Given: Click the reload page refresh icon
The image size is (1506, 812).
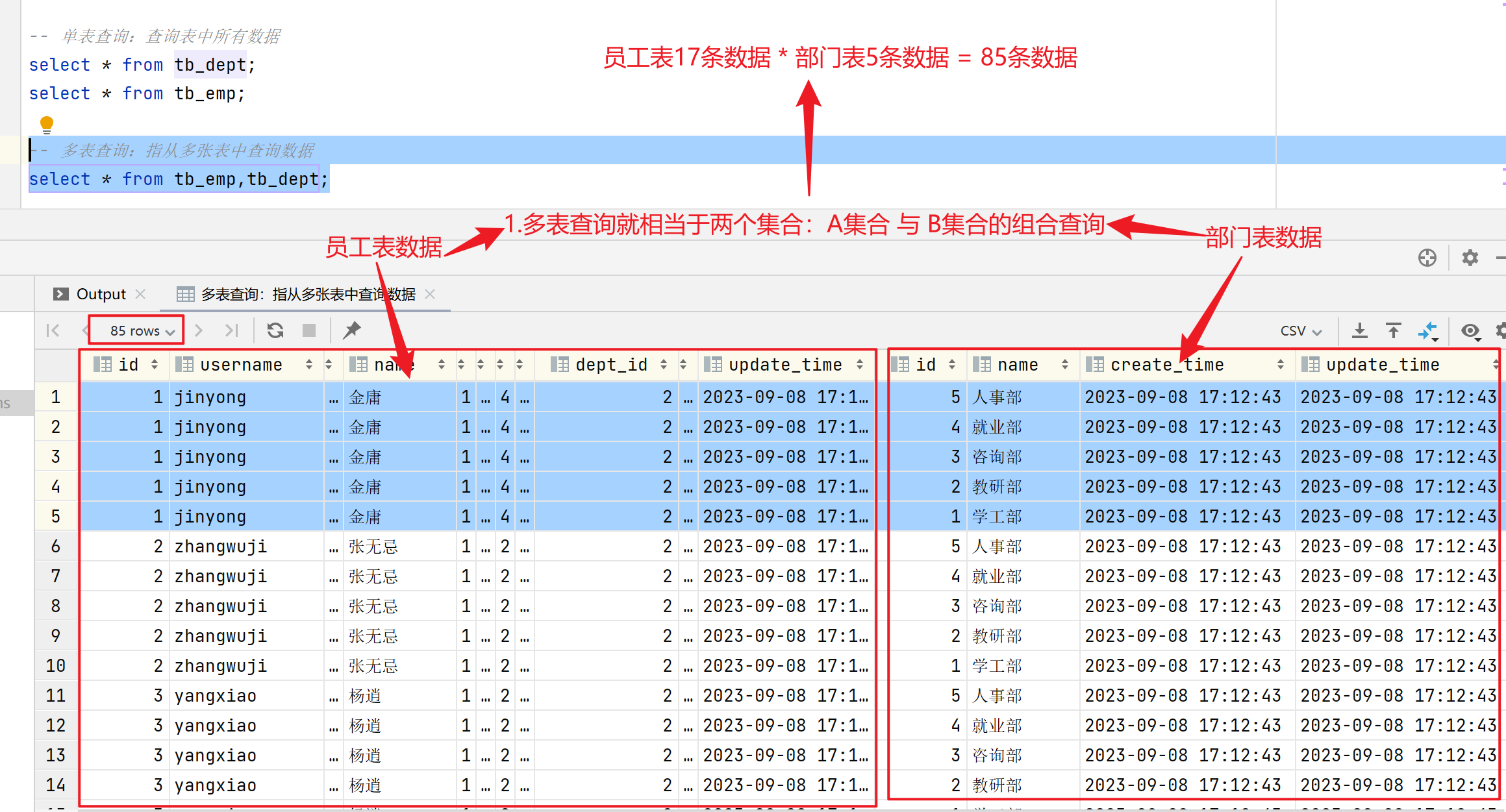Looking at the screenshot, I should pos(275,330).
